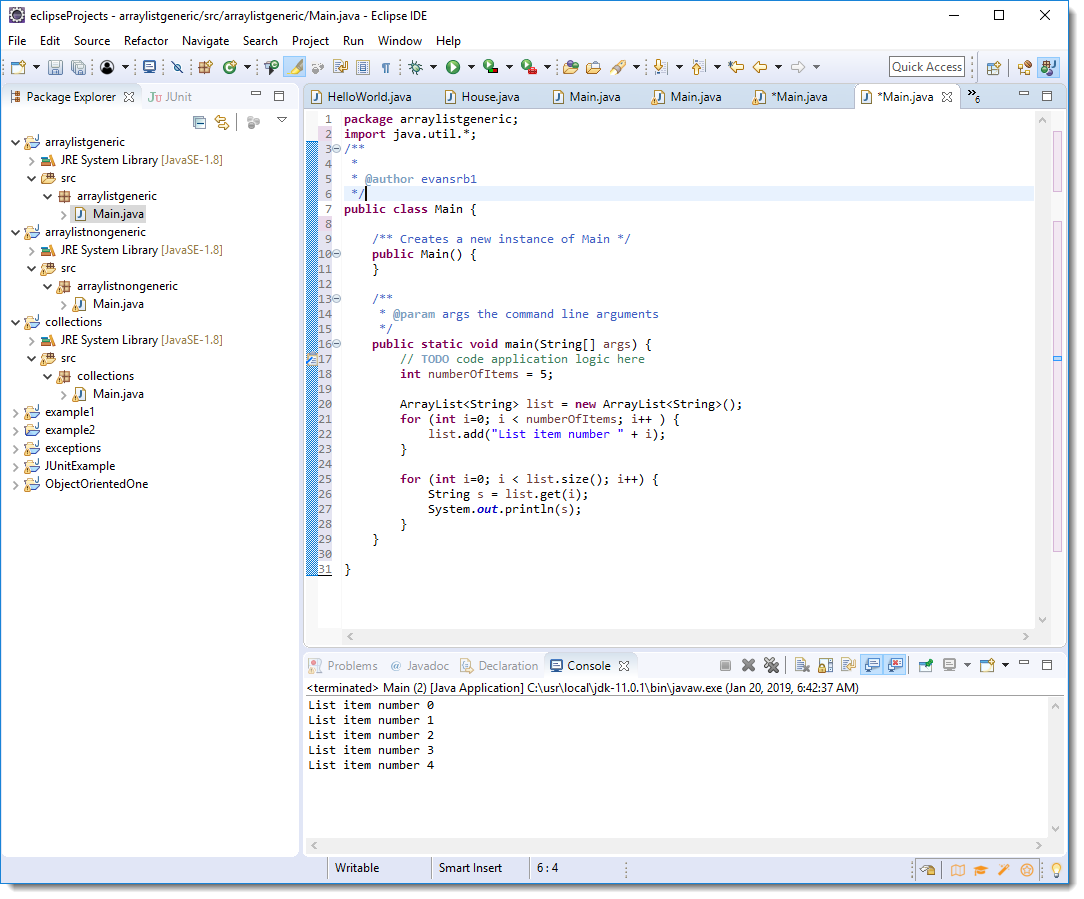Go back with the yellow Back arrow
The image size is (1084, 899).
pyautogui.click(x=760, y=67)
